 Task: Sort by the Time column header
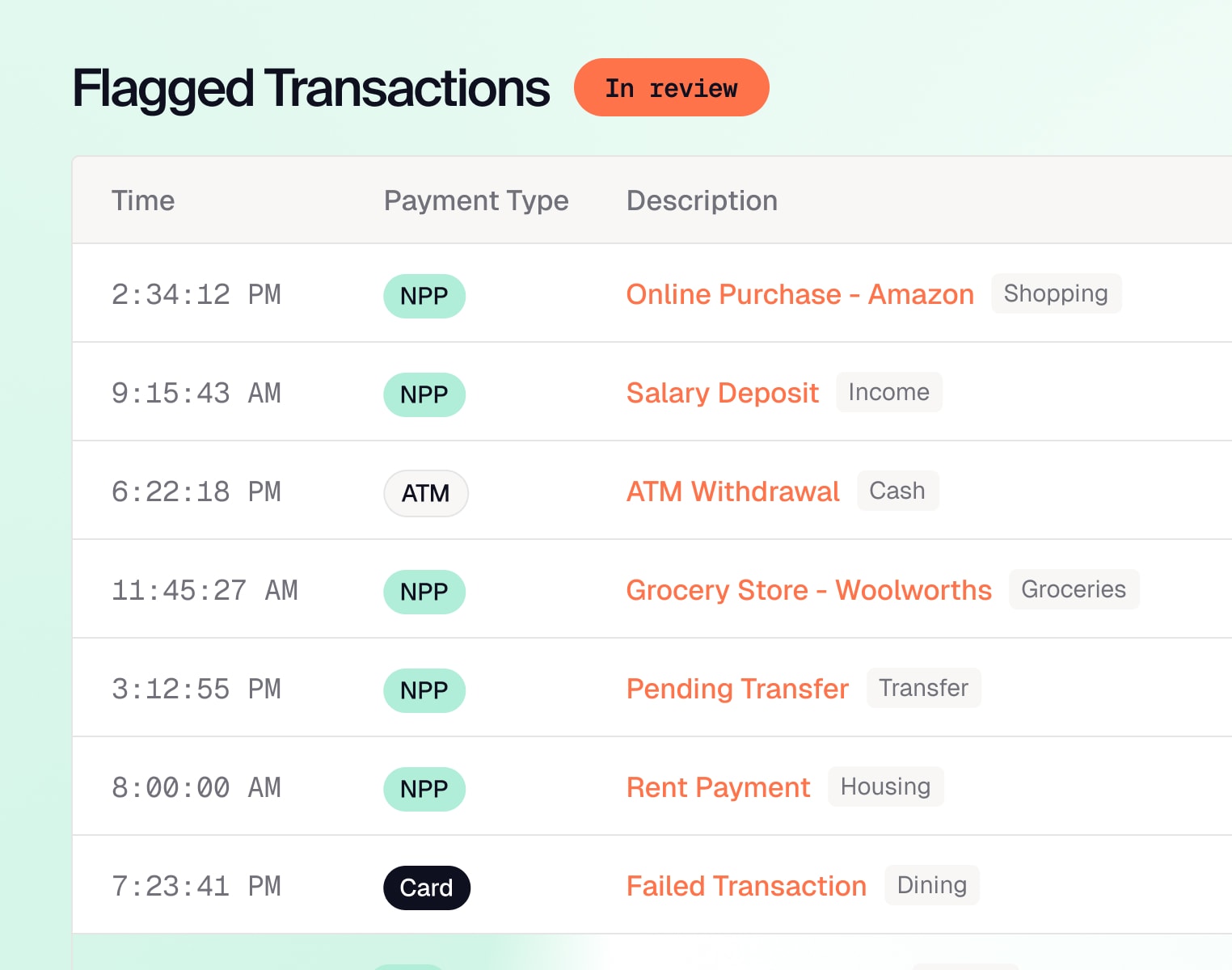click(143, 200)
